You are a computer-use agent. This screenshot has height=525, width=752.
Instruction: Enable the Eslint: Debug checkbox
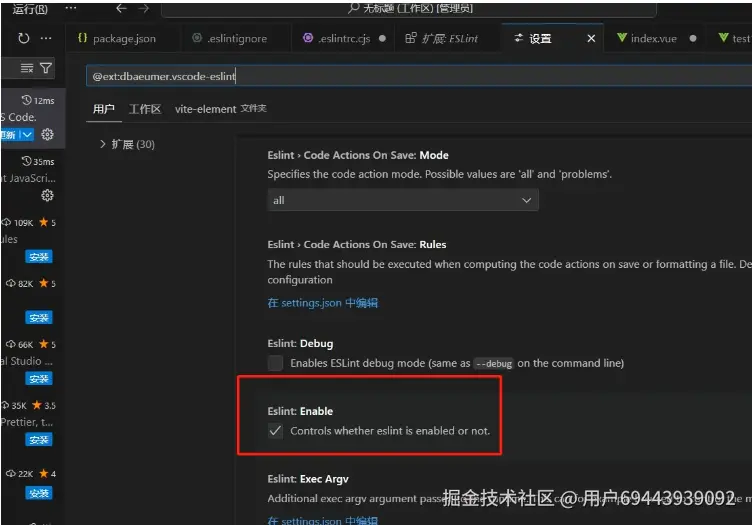(275, 363)
